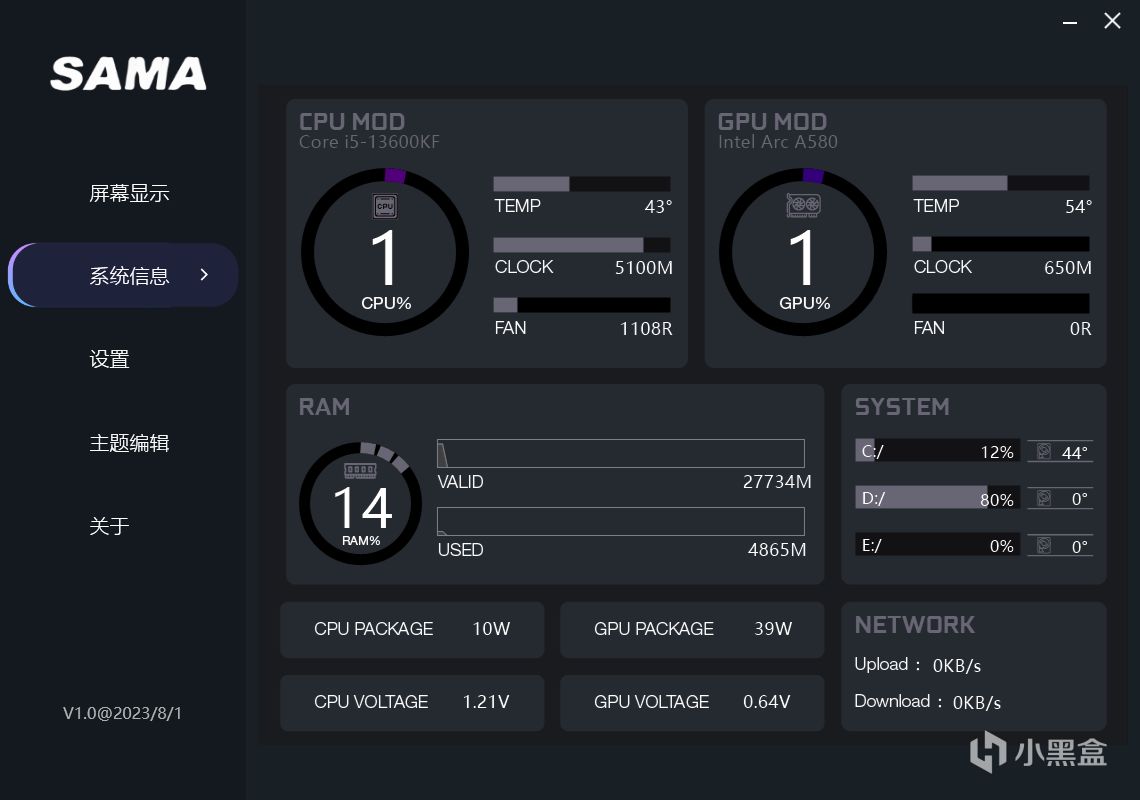Open the 设置 settings page

[109, 359]
